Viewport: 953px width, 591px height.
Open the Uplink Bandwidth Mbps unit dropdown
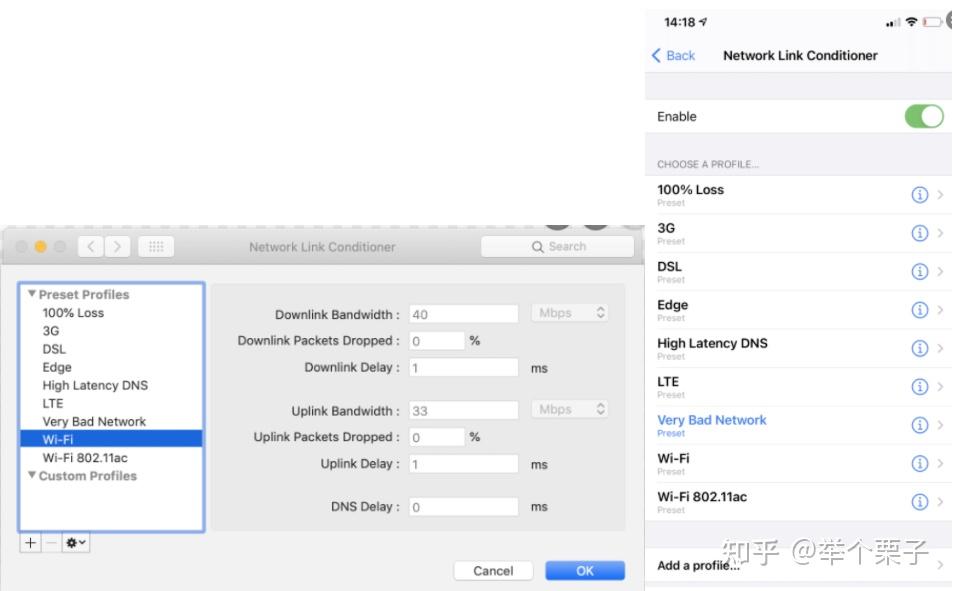[x=570, y=410]
